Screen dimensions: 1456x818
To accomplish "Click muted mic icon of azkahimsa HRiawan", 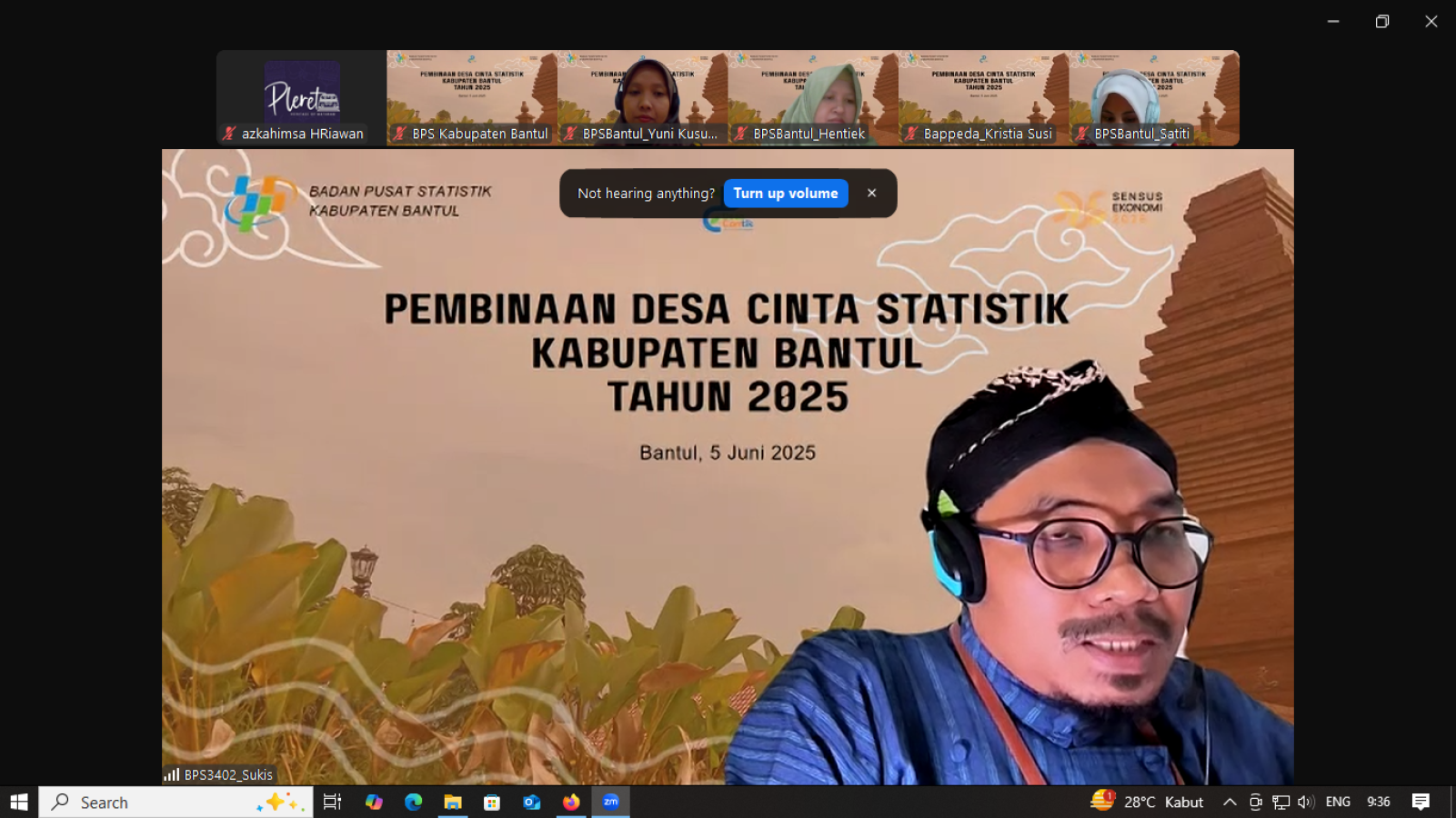I will pyautogui.click(x=229, y=134).
